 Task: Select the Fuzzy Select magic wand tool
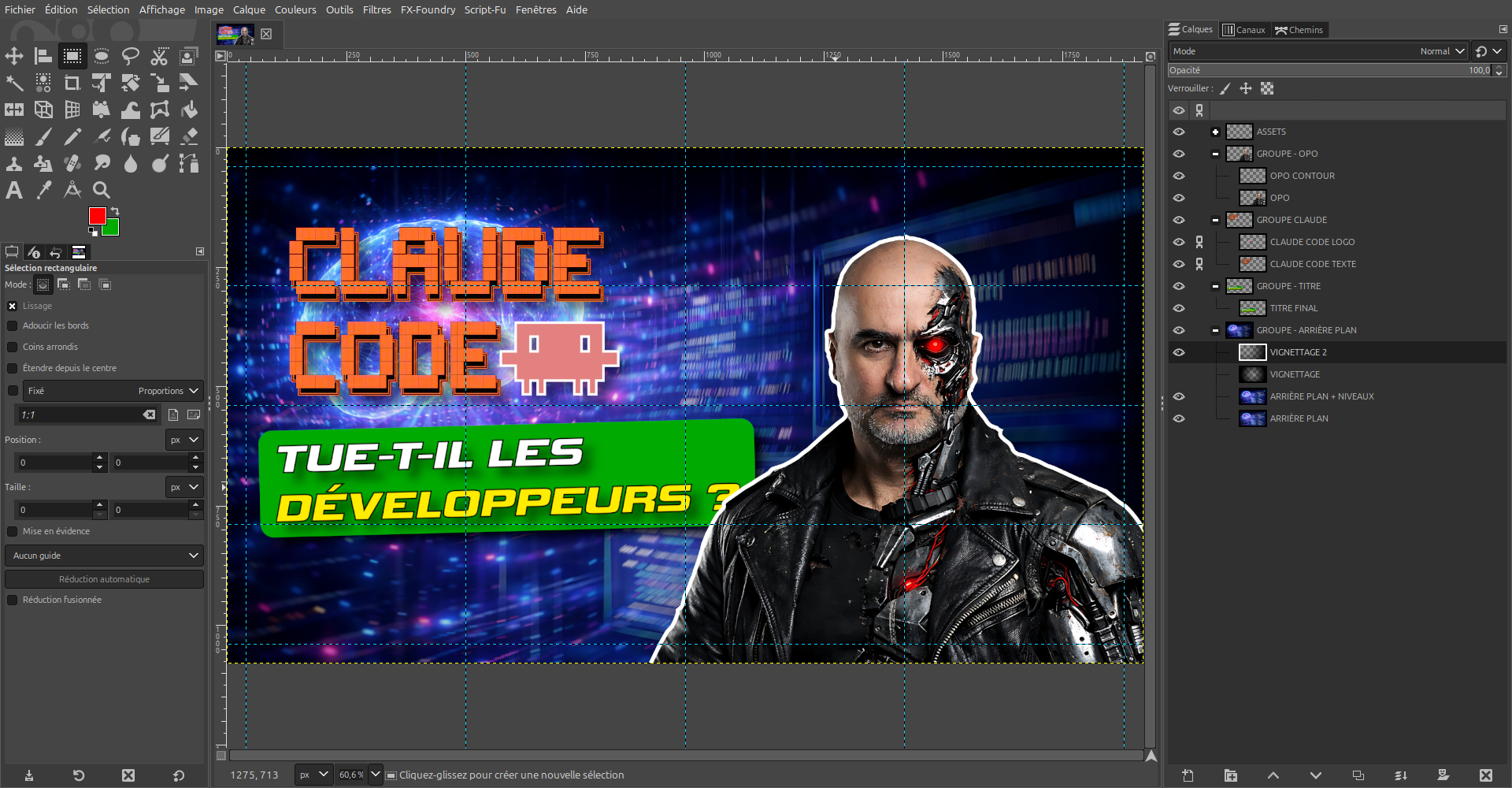coord(14,83)
